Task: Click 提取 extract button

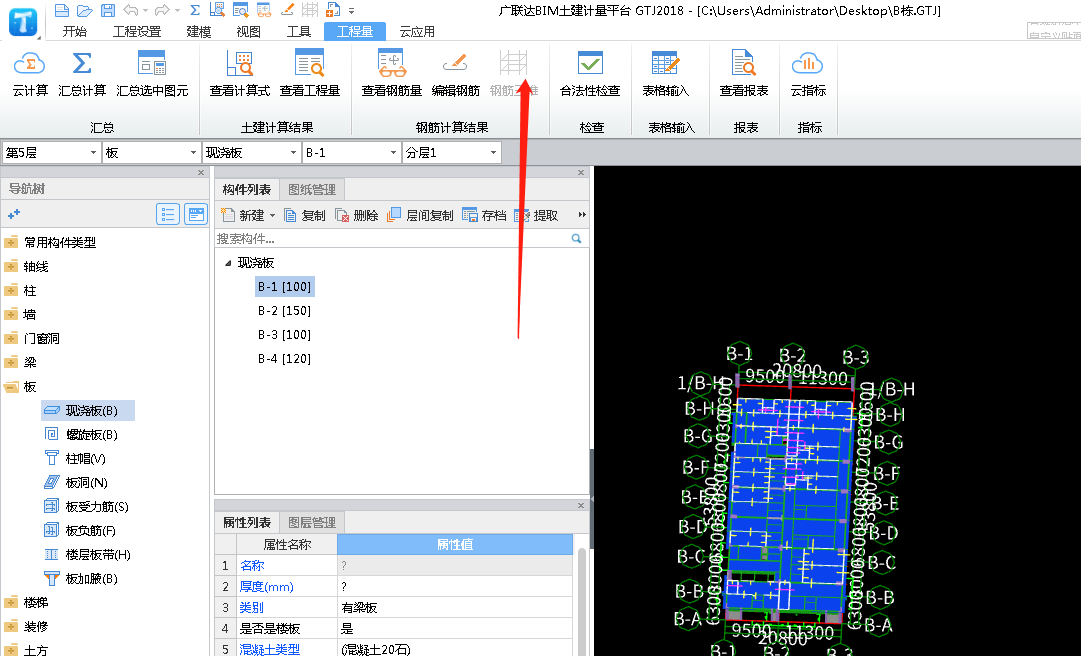Action: 536,216
